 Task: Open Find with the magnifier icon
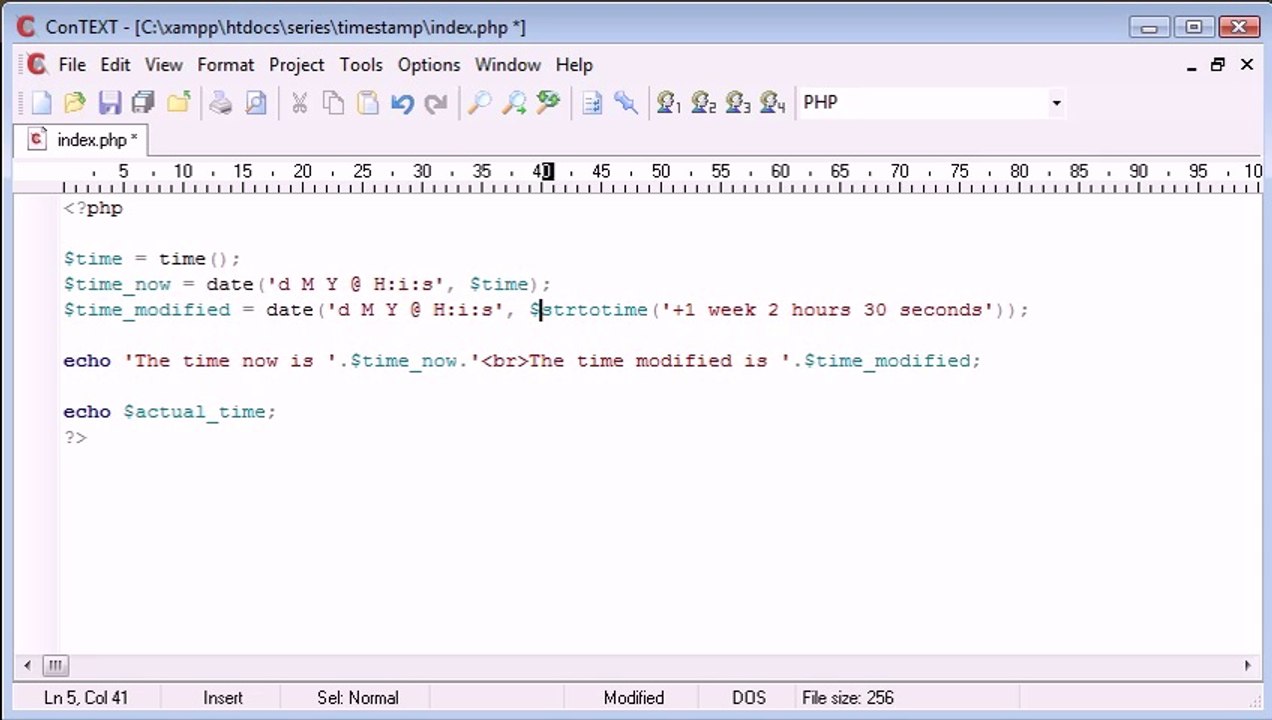479,102
